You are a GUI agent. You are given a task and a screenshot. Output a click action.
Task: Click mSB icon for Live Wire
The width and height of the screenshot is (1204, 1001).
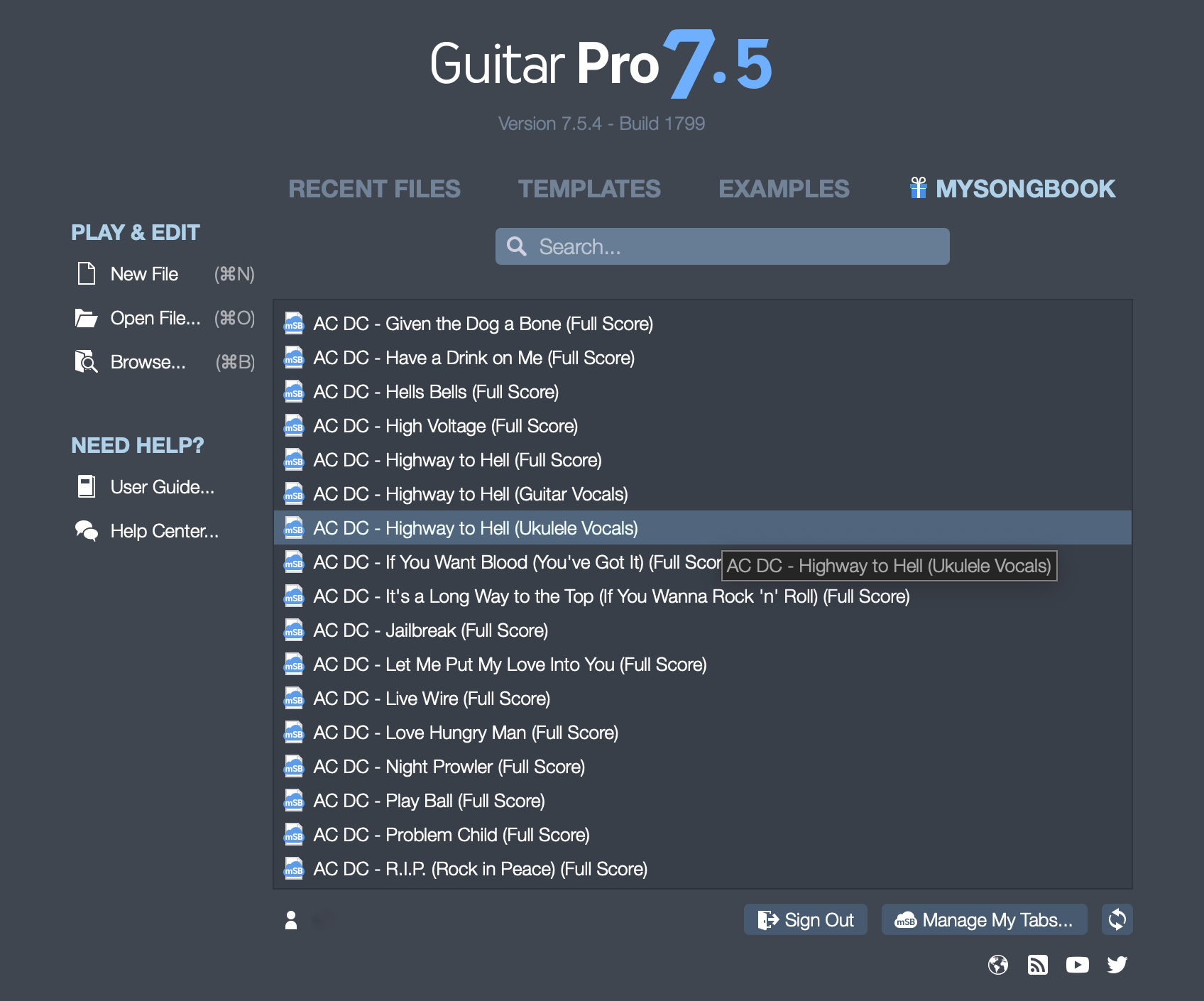[x=294, y=698]
